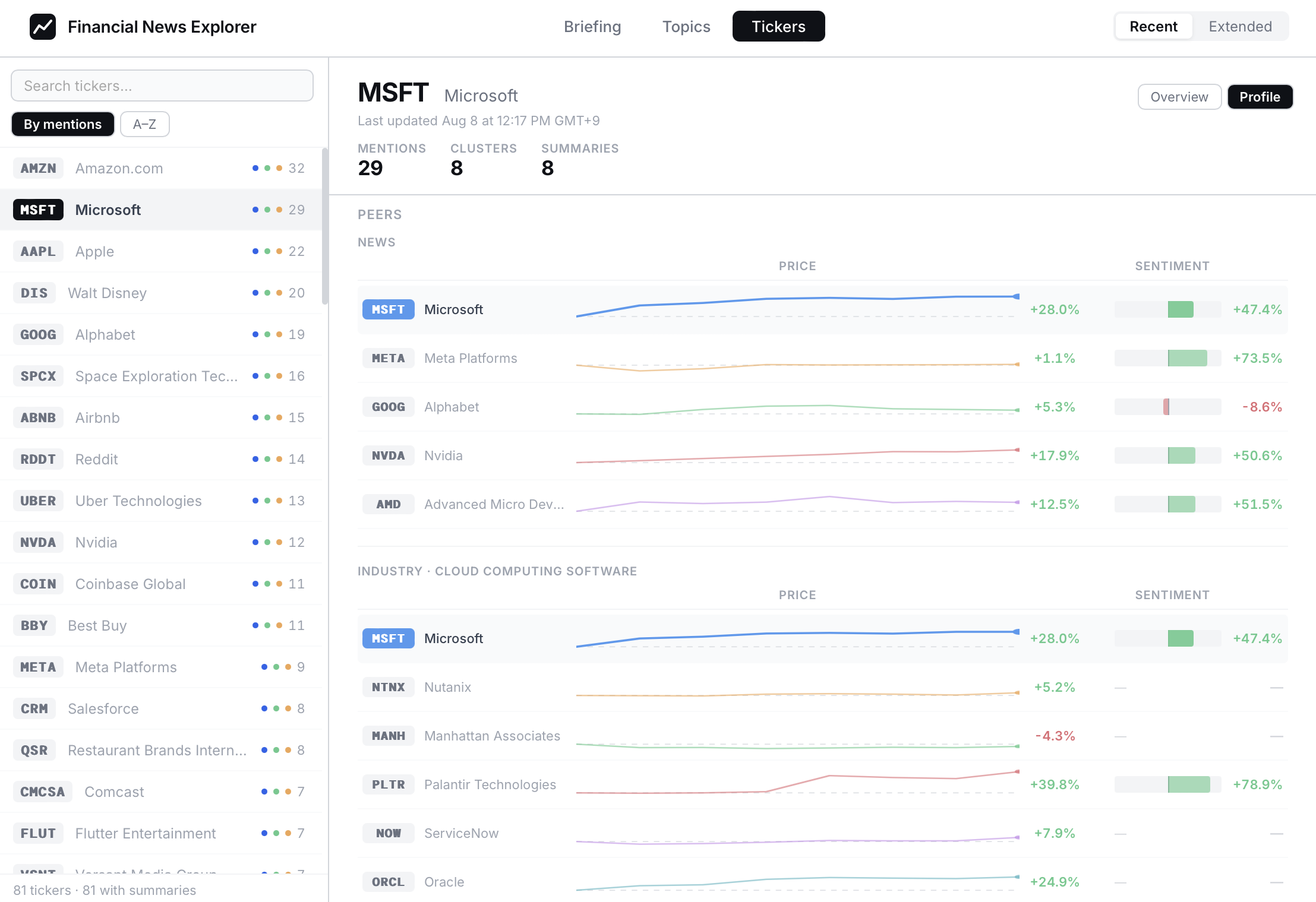Image resolution: width=1316 pixels, height=902 pixels.
Task: Click MANH Manhattan Associates industry row
Action: tap(823, 736)
